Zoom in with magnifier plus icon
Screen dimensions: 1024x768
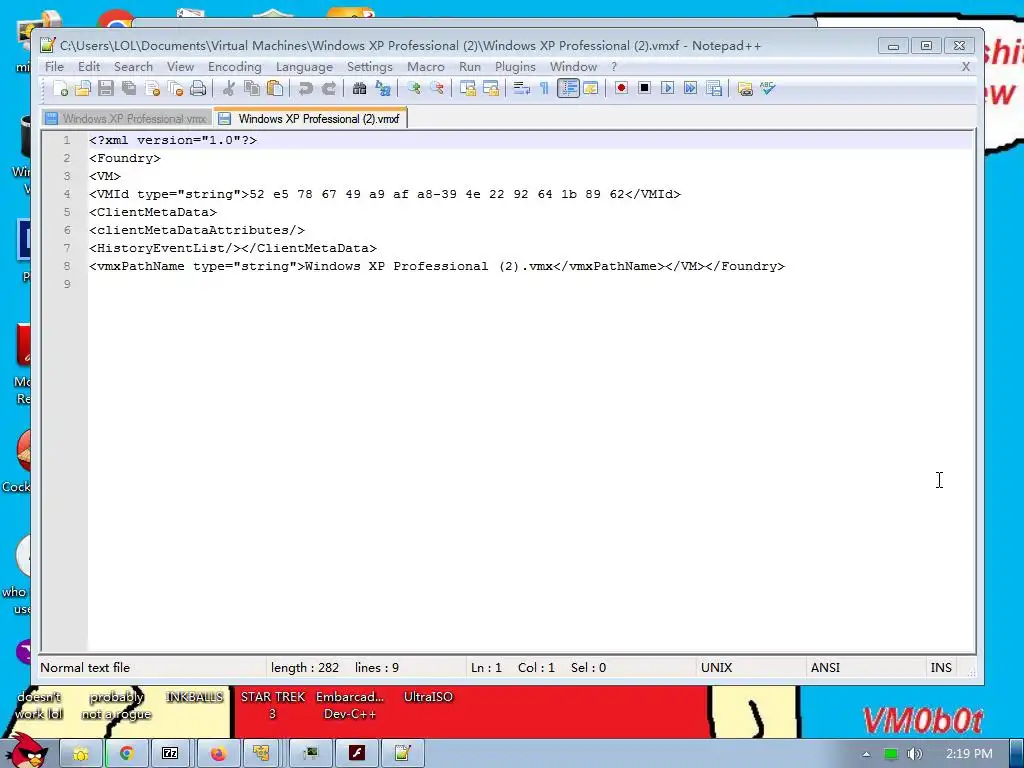point(413,88)
